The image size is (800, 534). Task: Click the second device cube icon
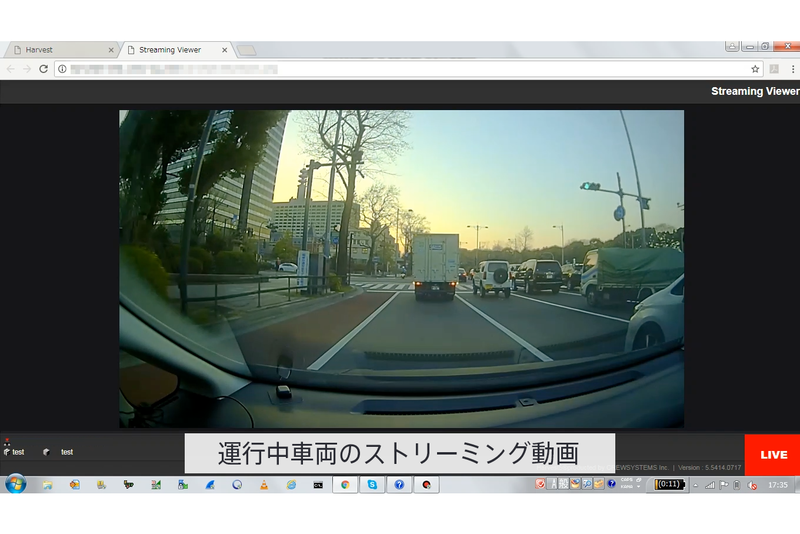46,452
